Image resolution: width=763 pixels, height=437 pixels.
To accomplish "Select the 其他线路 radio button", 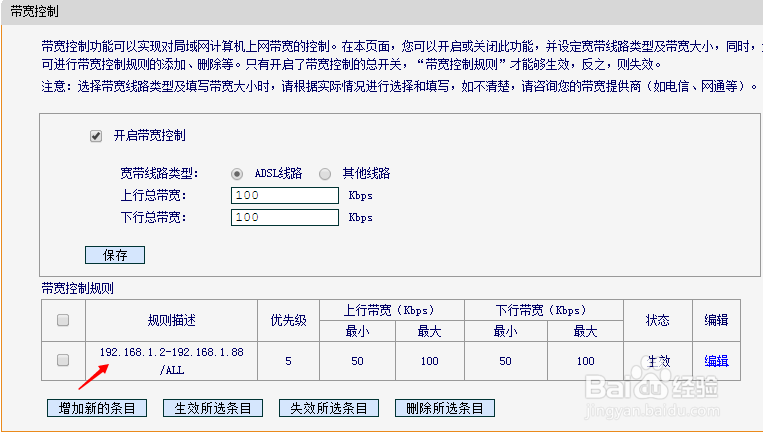I will click(x=325, y=174).
